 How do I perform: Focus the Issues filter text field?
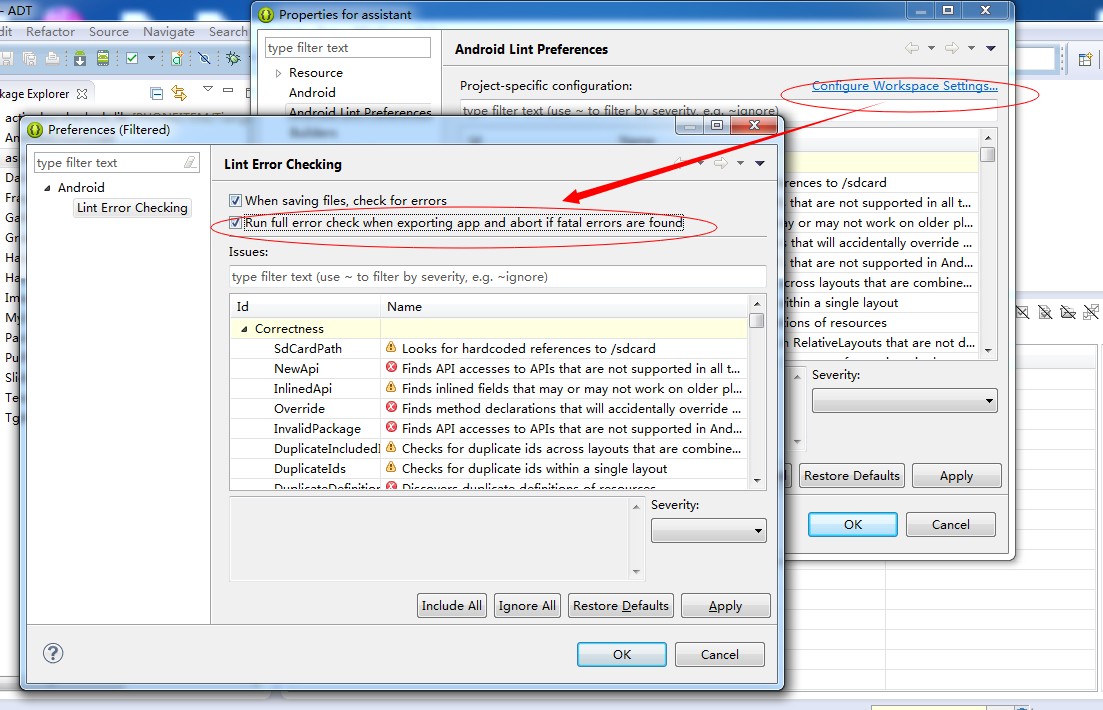coord(497,277)
